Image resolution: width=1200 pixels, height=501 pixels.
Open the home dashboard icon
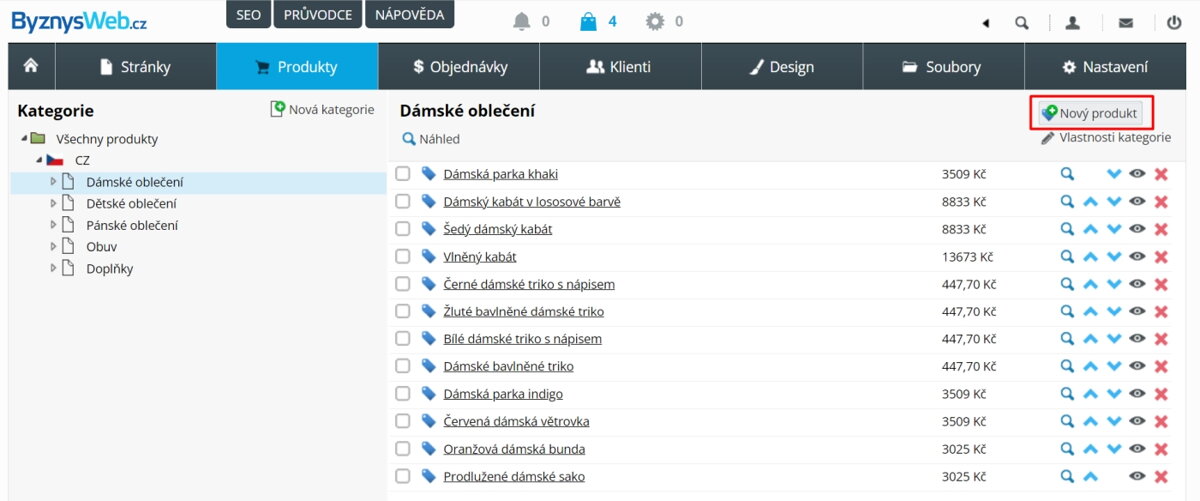(x=31, y=66)
